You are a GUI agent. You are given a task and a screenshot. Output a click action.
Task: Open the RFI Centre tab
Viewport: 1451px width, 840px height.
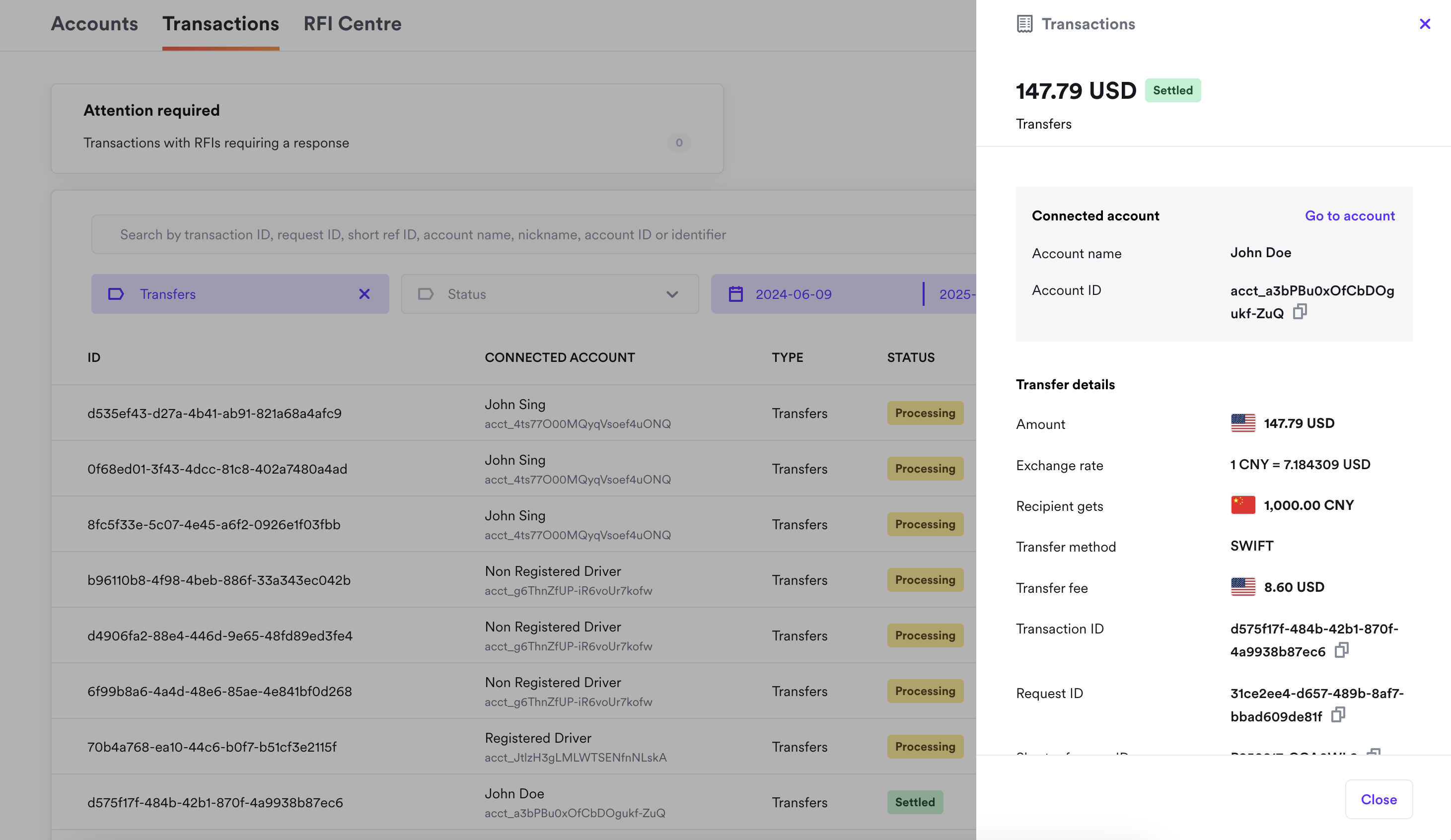click(x=352, y=24)
